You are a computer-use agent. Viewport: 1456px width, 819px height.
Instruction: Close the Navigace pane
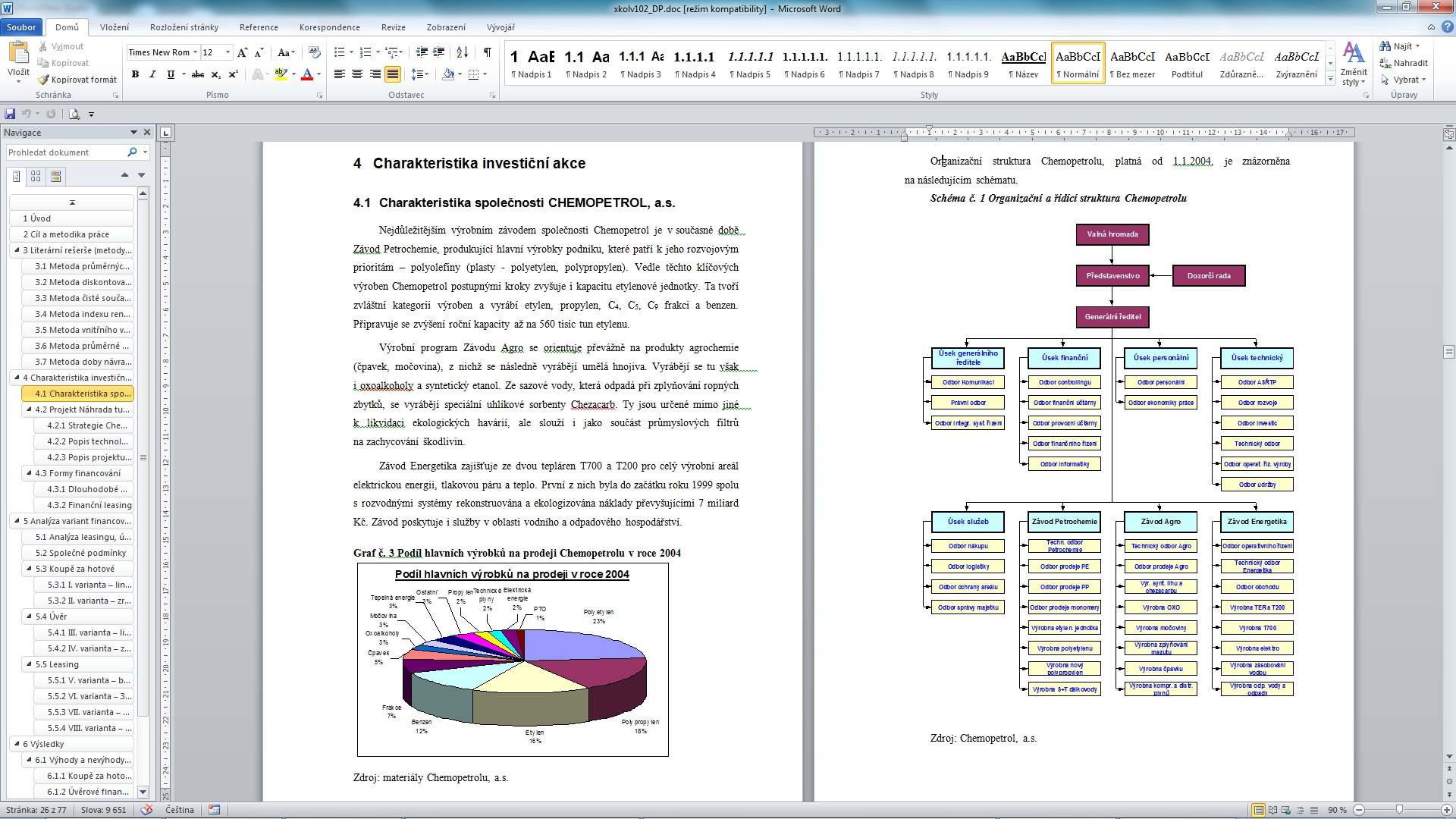click(x=147, y=132)
